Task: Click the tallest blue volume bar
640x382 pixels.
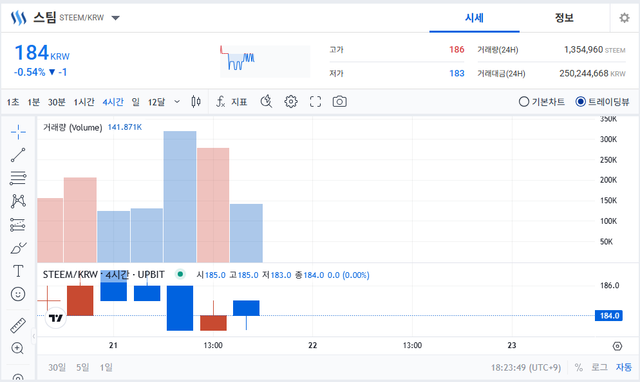Action: coord(180,197)
